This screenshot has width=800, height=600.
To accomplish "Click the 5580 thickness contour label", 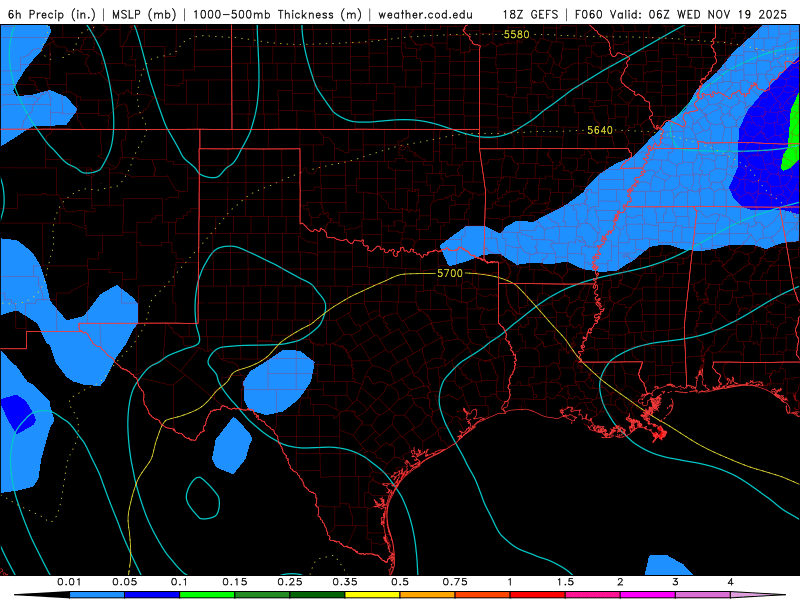I will tap(516, 34).
